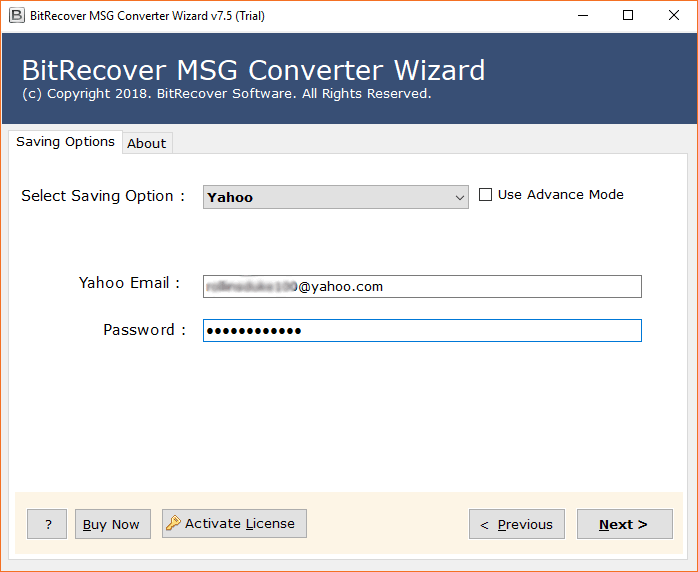The width and height of the screenshot is (698, 572).
Task: Click the key icon on Activate License
Action: (173, 523)
